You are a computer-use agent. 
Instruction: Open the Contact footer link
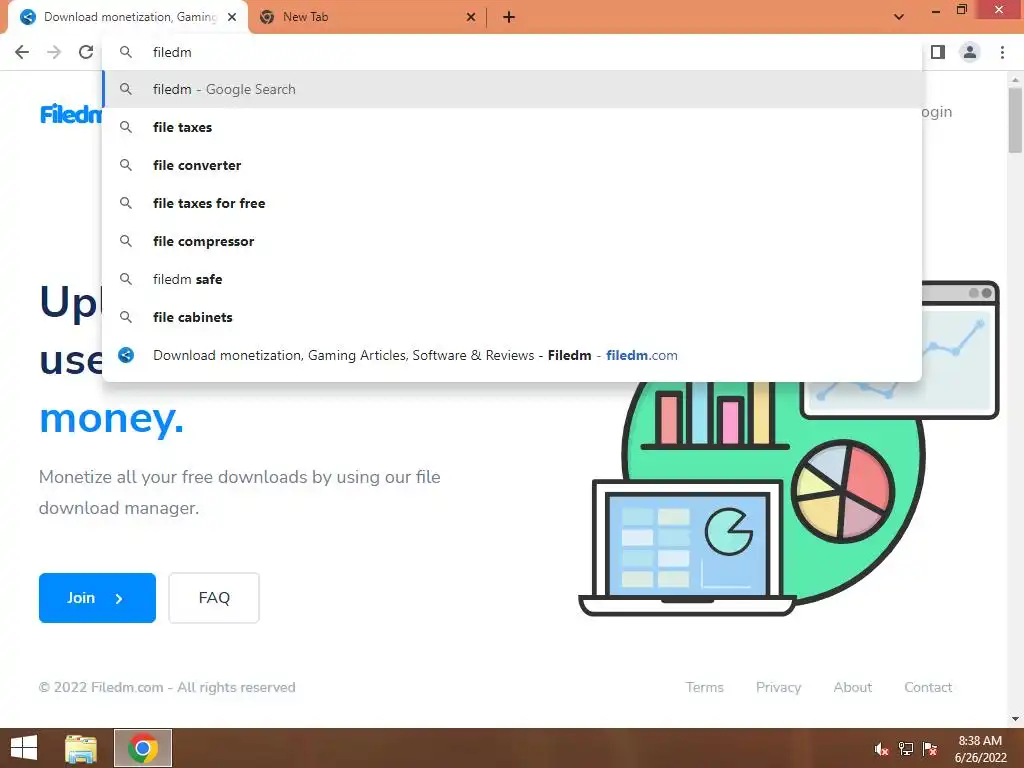(928, 687)
